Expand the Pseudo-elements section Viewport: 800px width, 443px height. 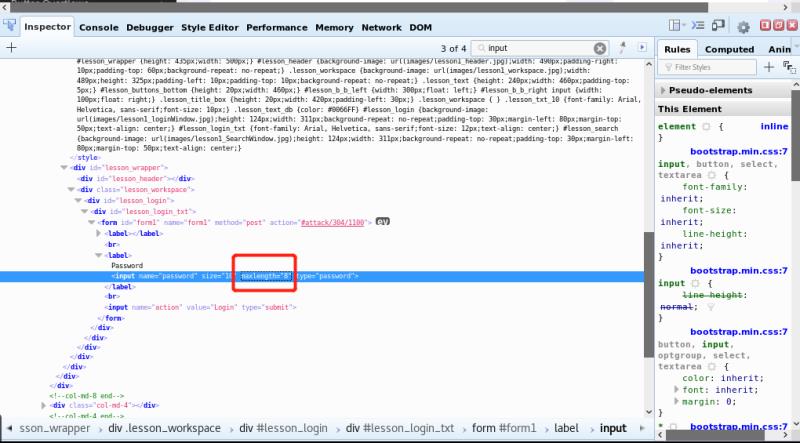[663, 90]
